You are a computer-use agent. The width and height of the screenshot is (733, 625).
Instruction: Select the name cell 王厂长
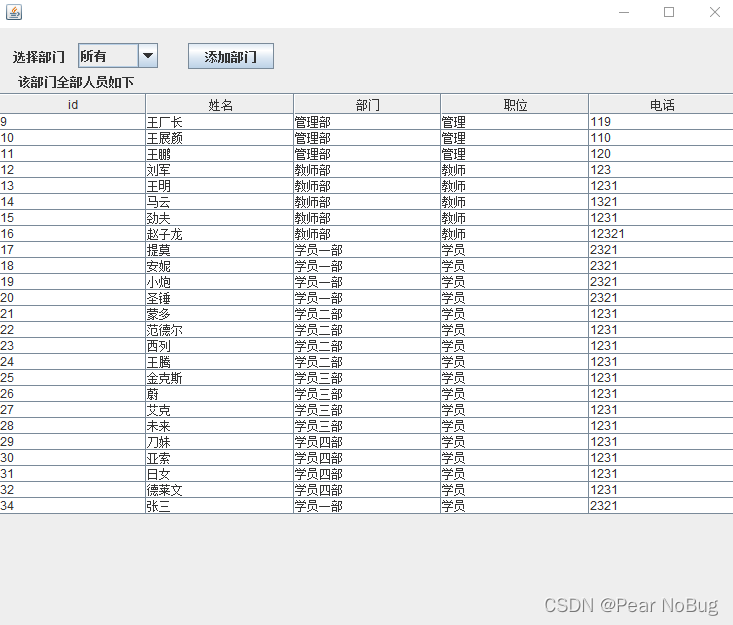(220, 122)
